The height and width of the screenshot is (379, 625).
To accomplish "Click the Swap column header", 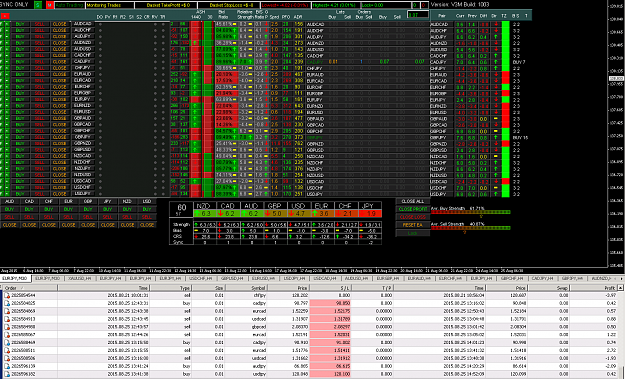I will pos(548,288).
